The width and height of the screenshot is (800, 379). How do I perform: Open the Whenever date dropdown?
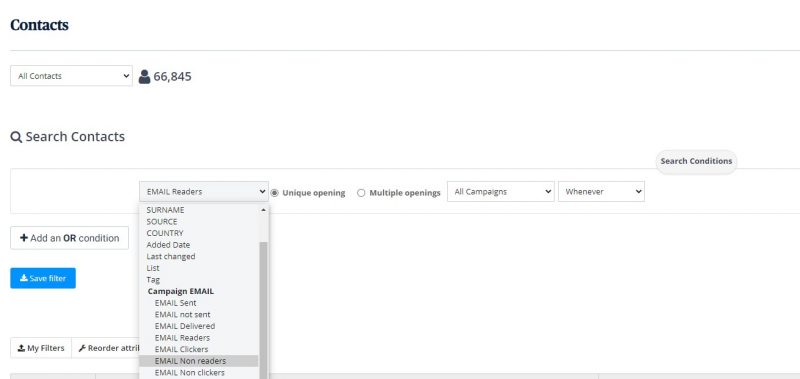[x=601, y=192]
